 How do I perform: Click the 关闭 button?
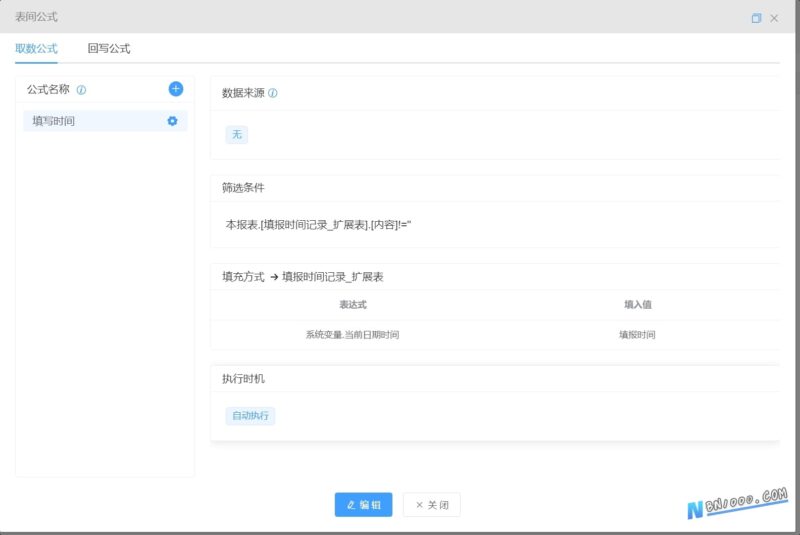[x=432, y=504]
